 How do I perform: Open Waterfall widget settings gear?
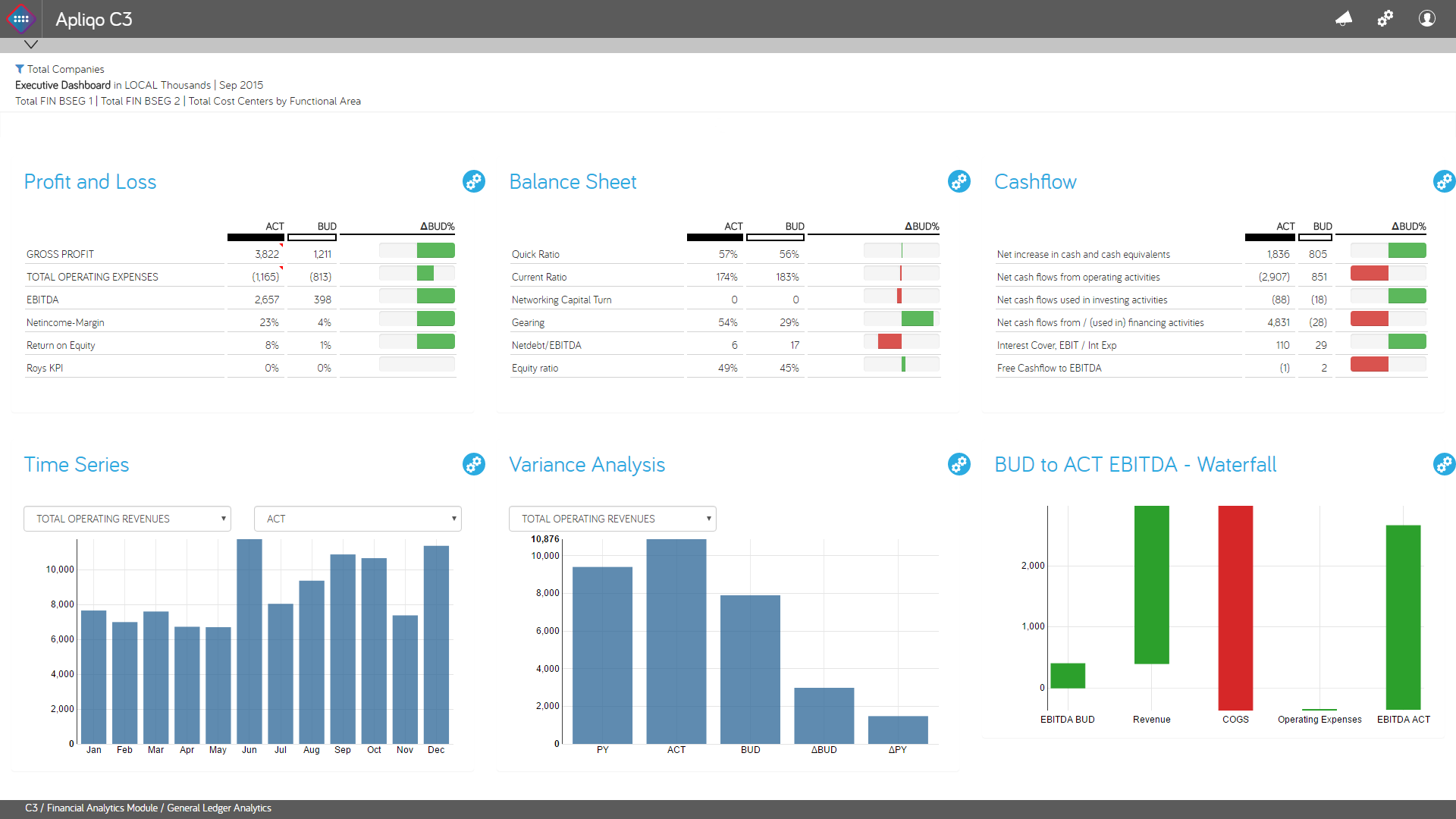coord(1444,464)
